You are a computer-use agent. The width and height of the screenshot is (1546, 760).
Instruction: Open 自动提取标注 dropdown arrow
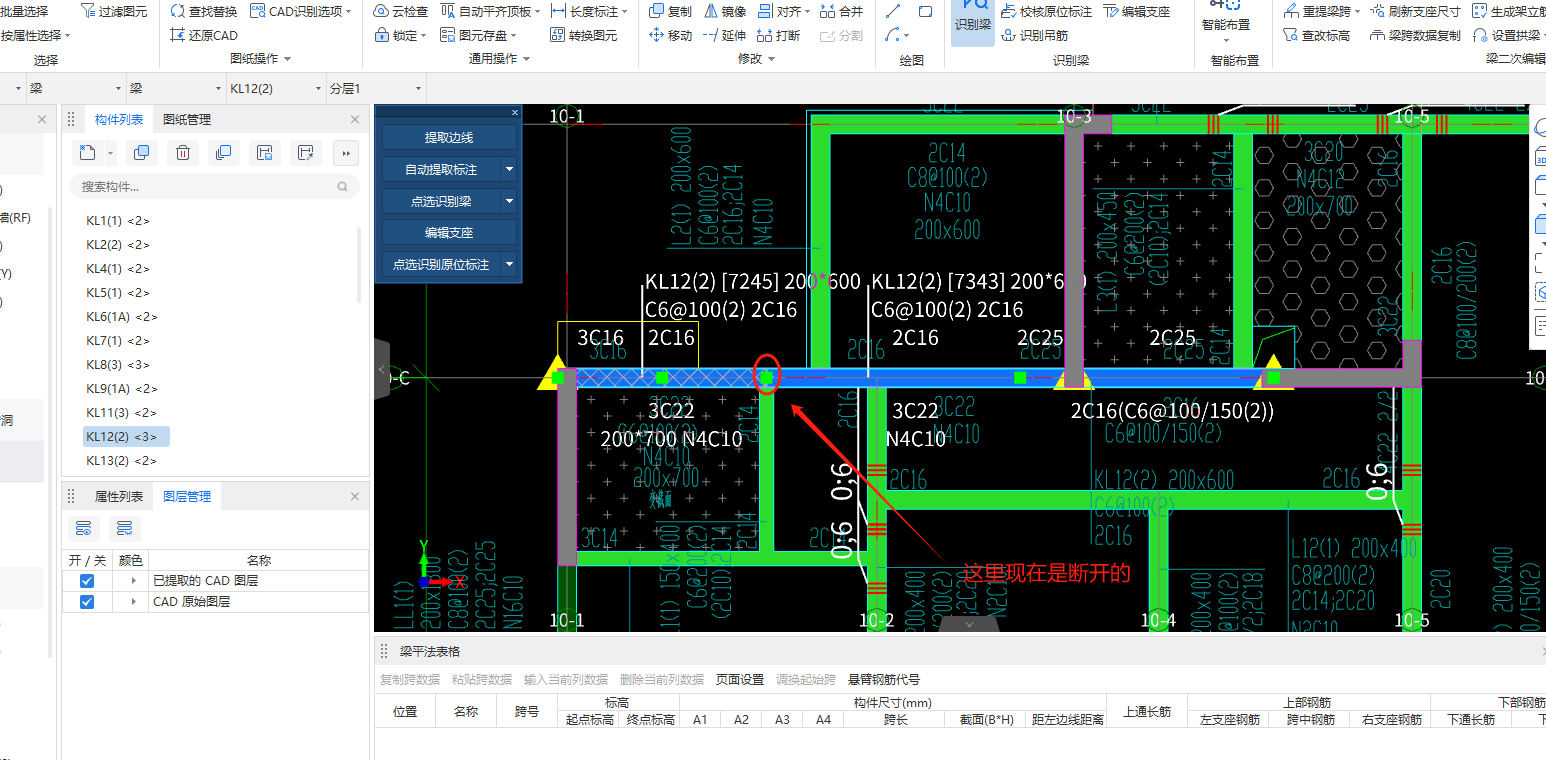(x=509, y=170)
